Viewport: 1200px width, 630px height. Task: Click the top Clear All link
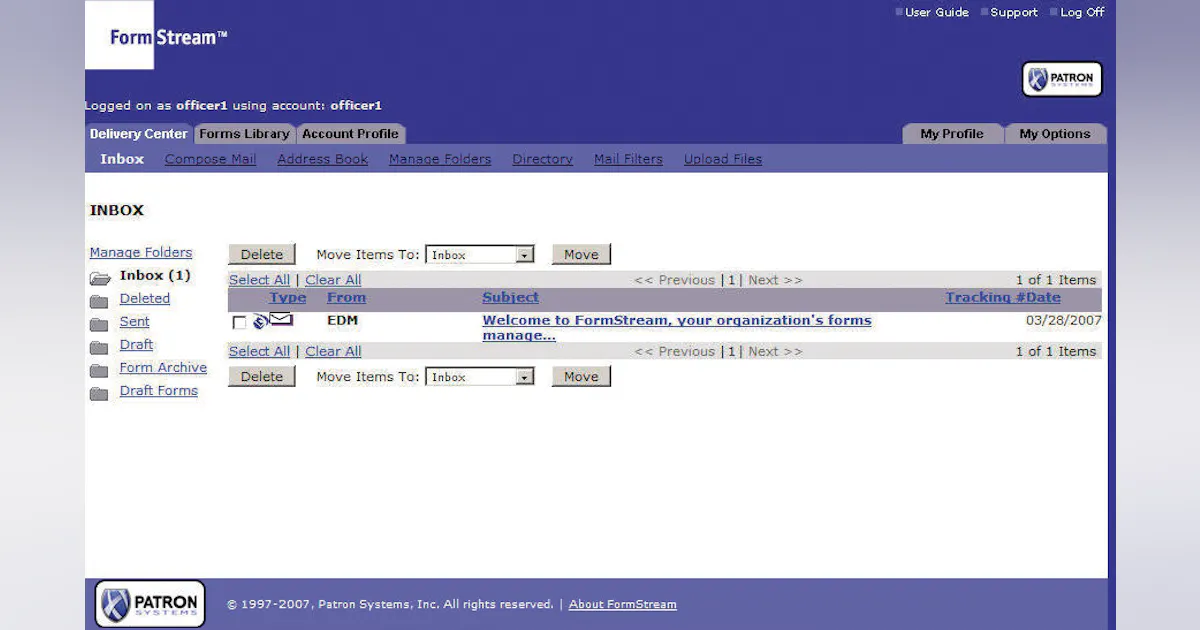[x=333, y=280]
